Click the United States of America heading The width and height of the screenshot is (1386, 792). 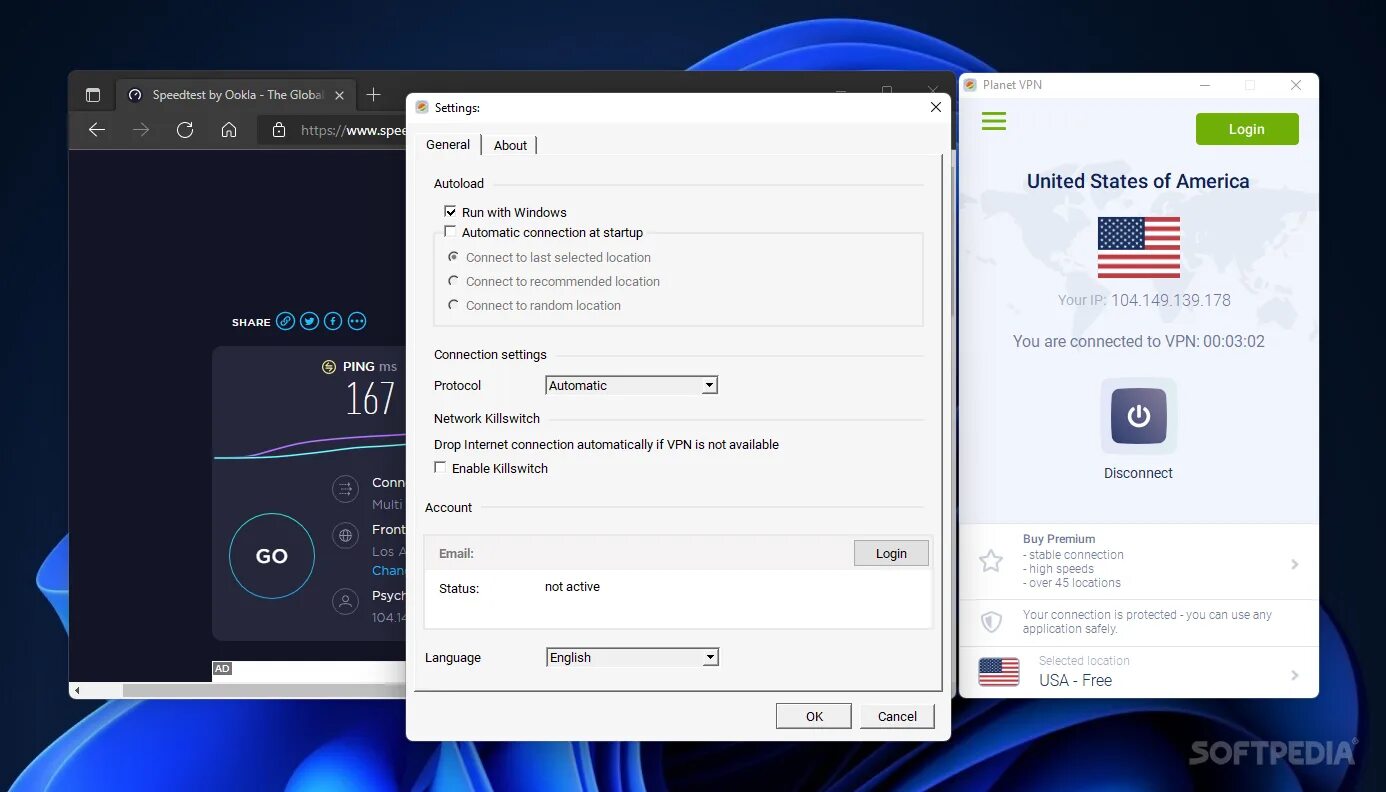coord(1138,181)
